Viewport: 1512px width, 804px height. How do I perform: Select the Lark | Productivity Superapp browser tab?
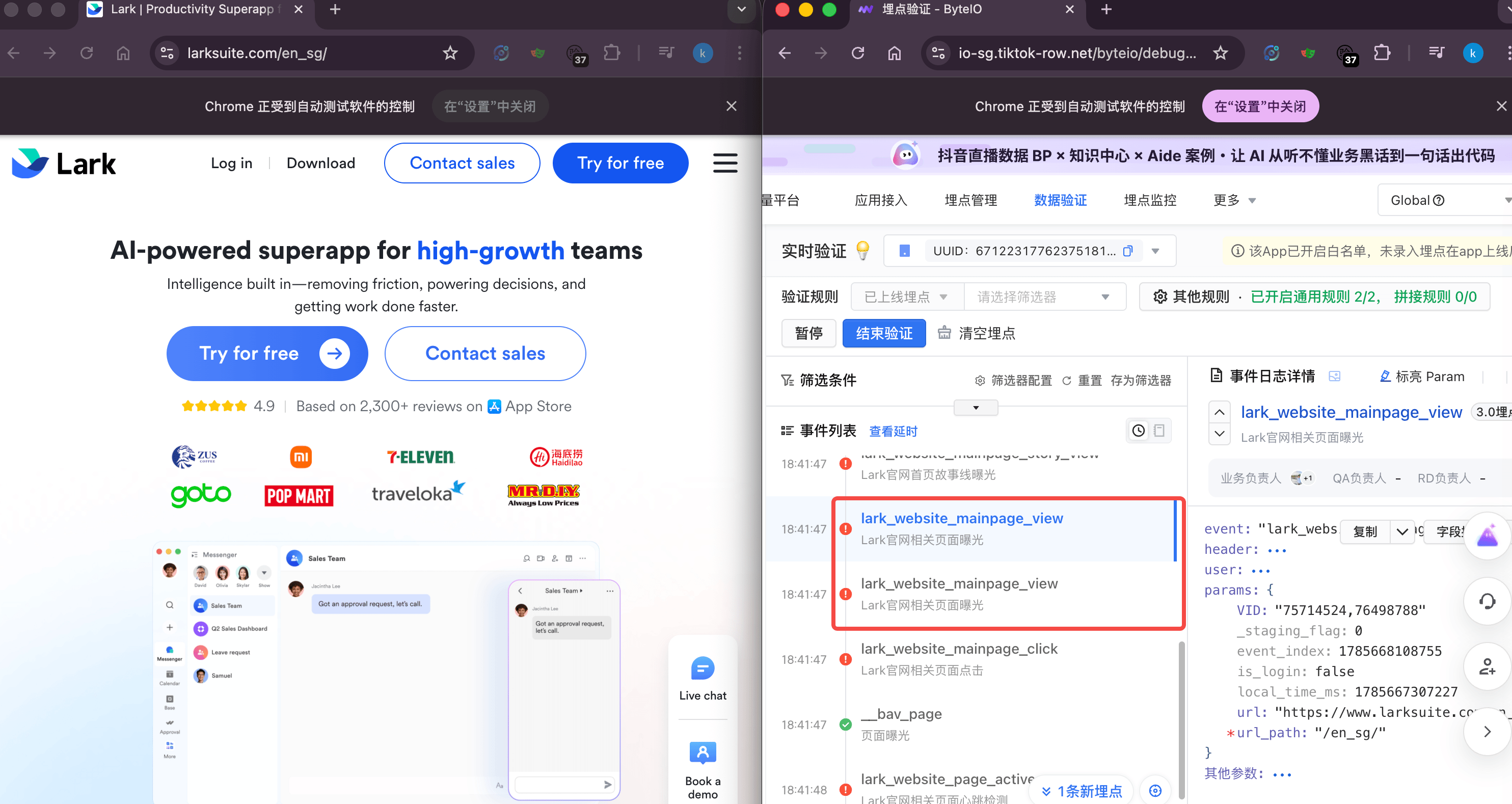(196, 10)
